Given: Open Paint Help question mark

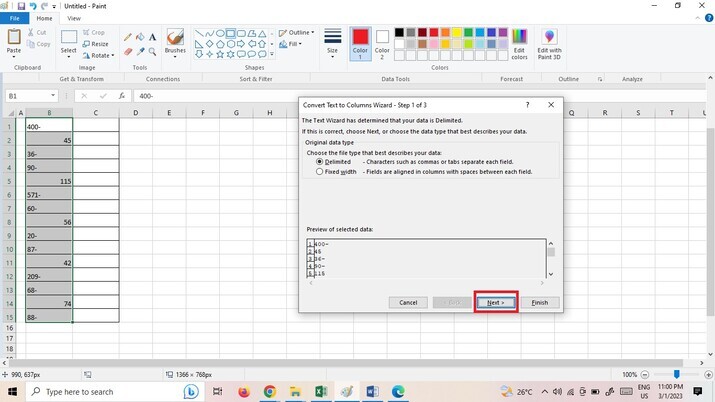Looking at the screenshot, I should click(709, 18).
